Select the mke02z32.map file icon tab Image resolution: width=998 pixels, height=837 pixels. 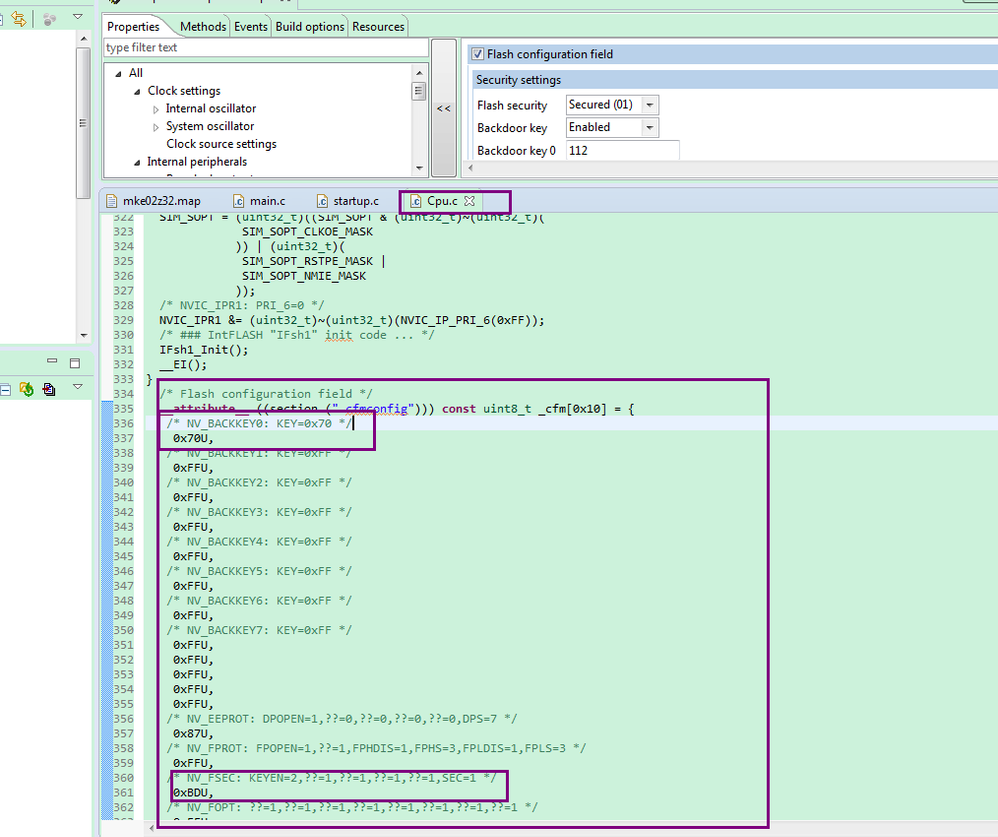[111, 201]
